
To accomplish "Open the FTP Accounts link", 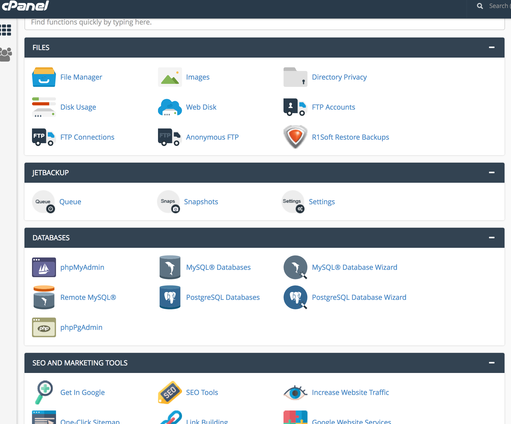I will coord(333,107).
